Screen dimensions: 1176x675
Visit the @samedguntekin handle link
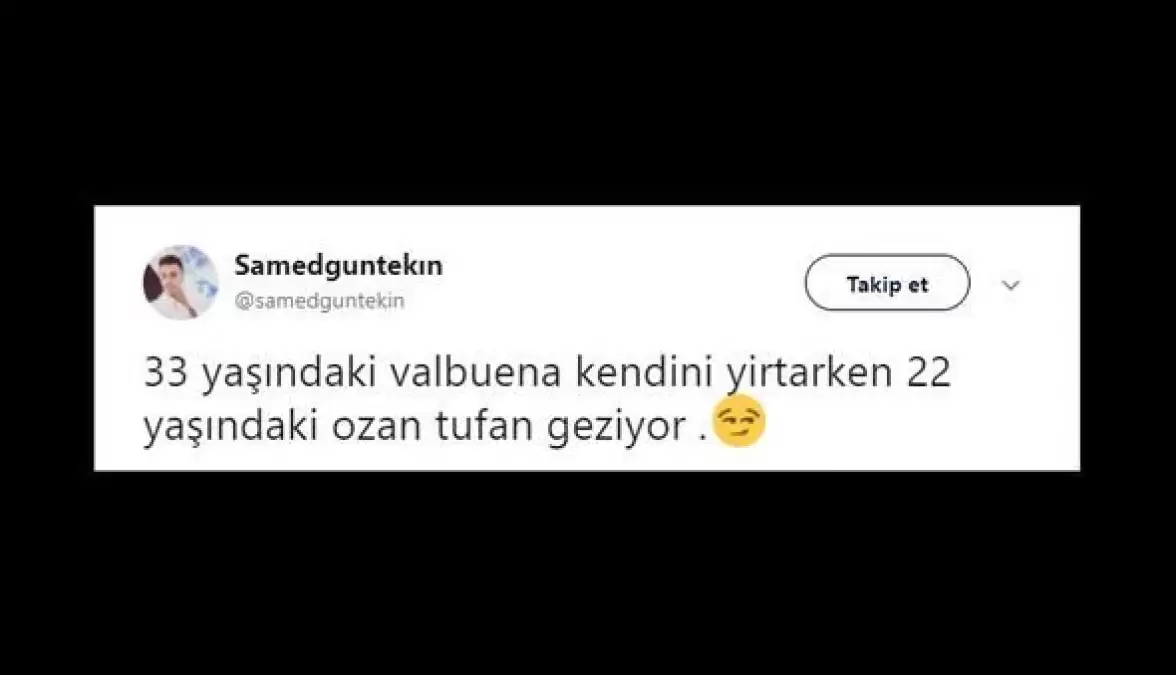[x=320, y=301]
